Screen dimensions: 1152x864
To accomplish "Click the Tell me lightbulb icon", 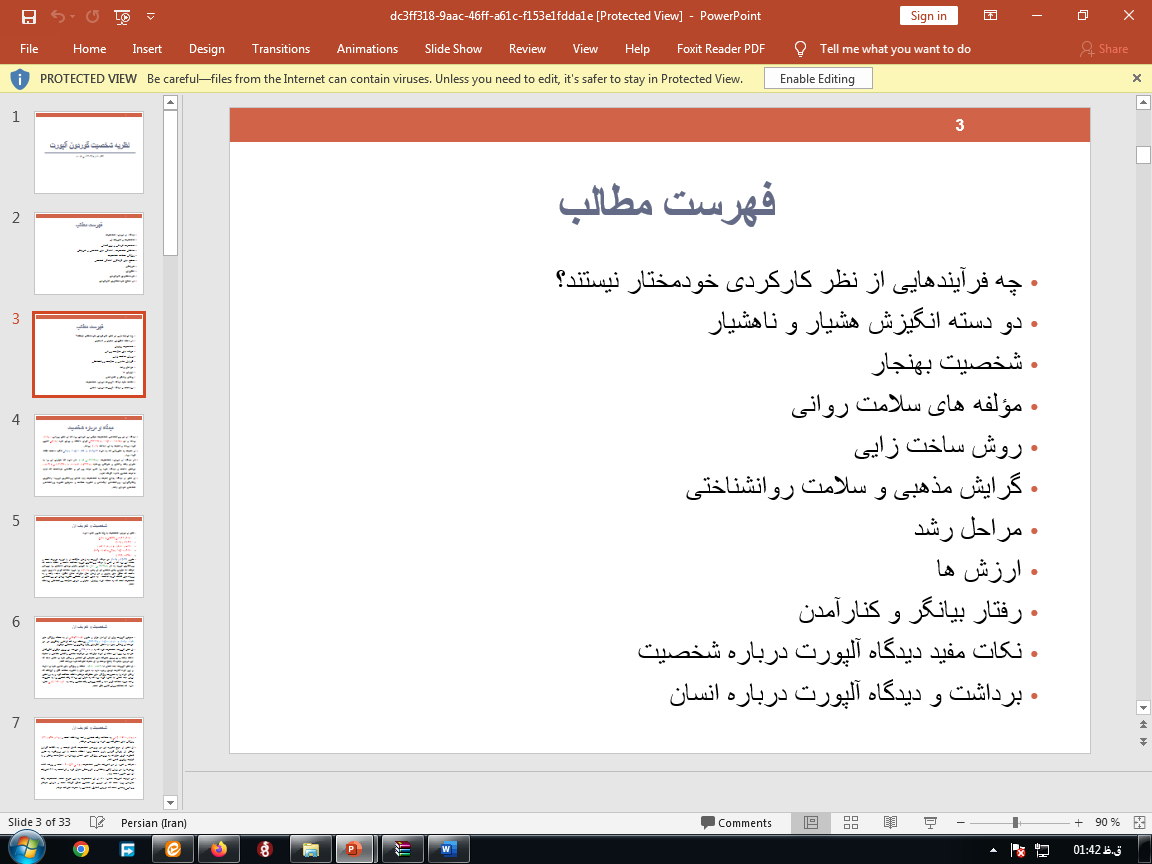I will tap(801, 48).
